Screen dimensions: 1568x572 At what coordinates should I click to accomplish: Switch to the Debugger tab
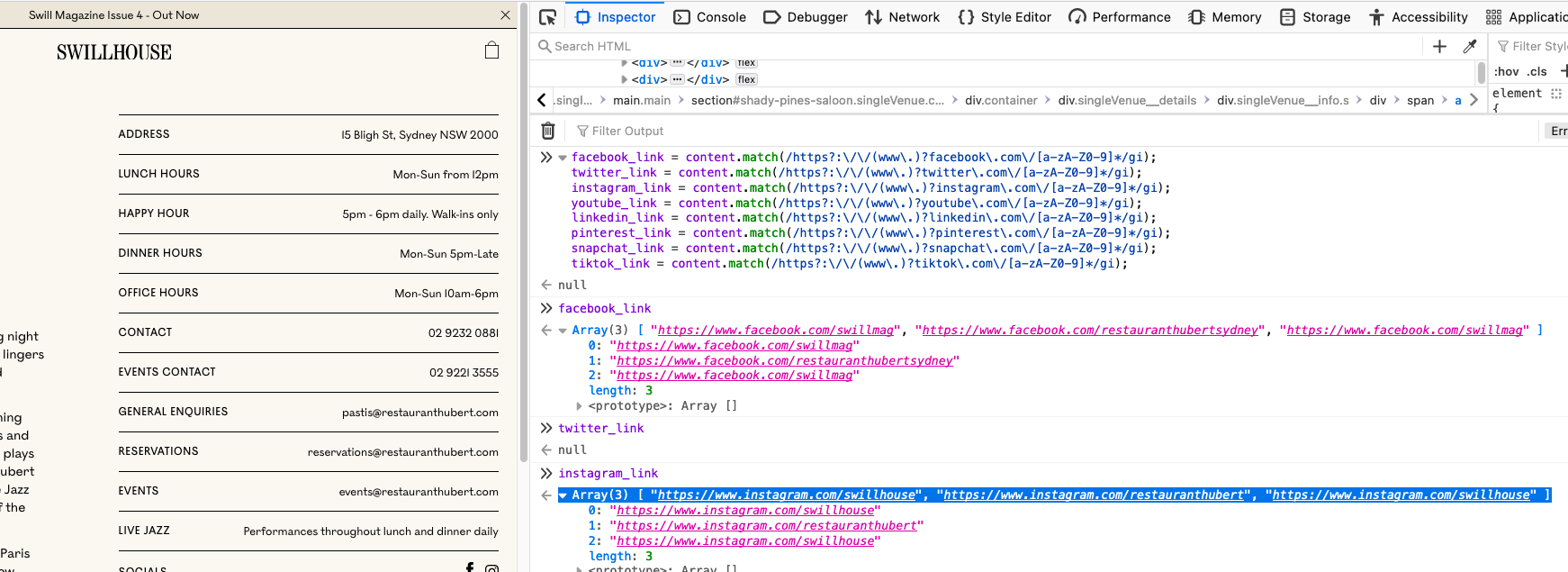coord(805,17)
